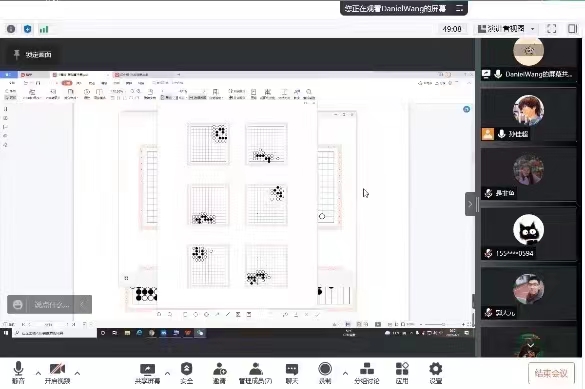This screenshot has height=389, width=585.
Task: Click the 邀请 invite icon
Action: tap(219, 373)
